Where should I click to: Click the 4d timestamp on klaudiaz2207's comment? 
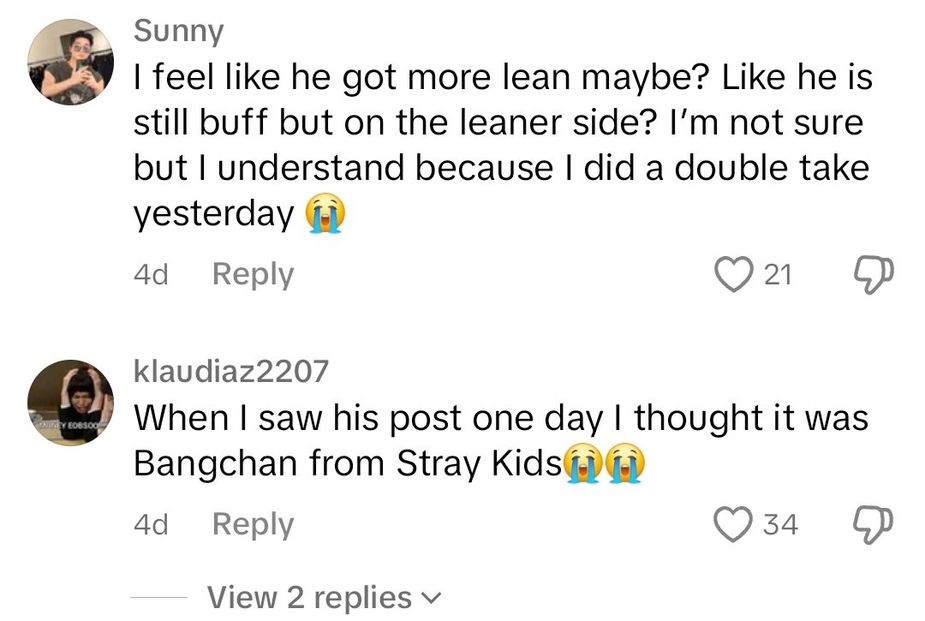pos(150,523)
